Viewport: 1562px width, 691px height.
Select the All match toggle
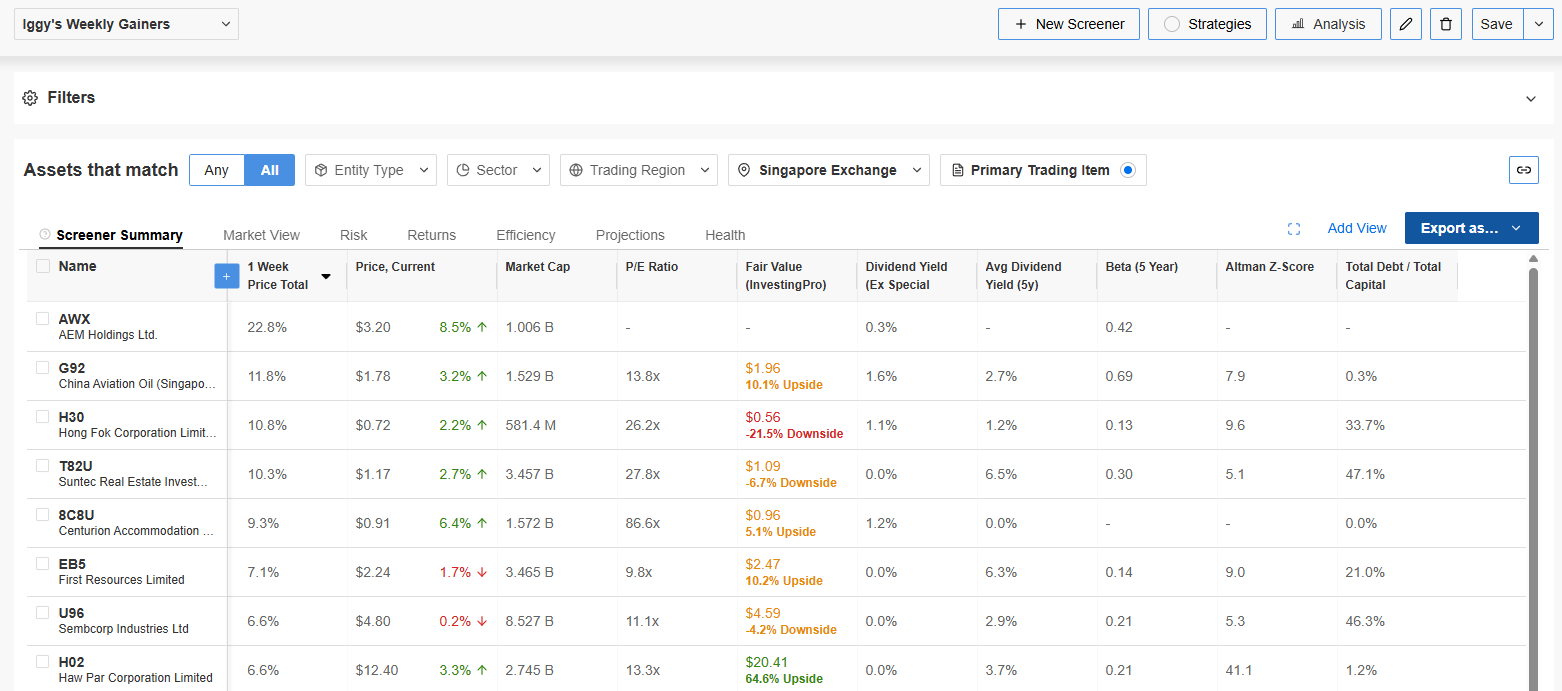pyautogui.click(x=270, y=170)
